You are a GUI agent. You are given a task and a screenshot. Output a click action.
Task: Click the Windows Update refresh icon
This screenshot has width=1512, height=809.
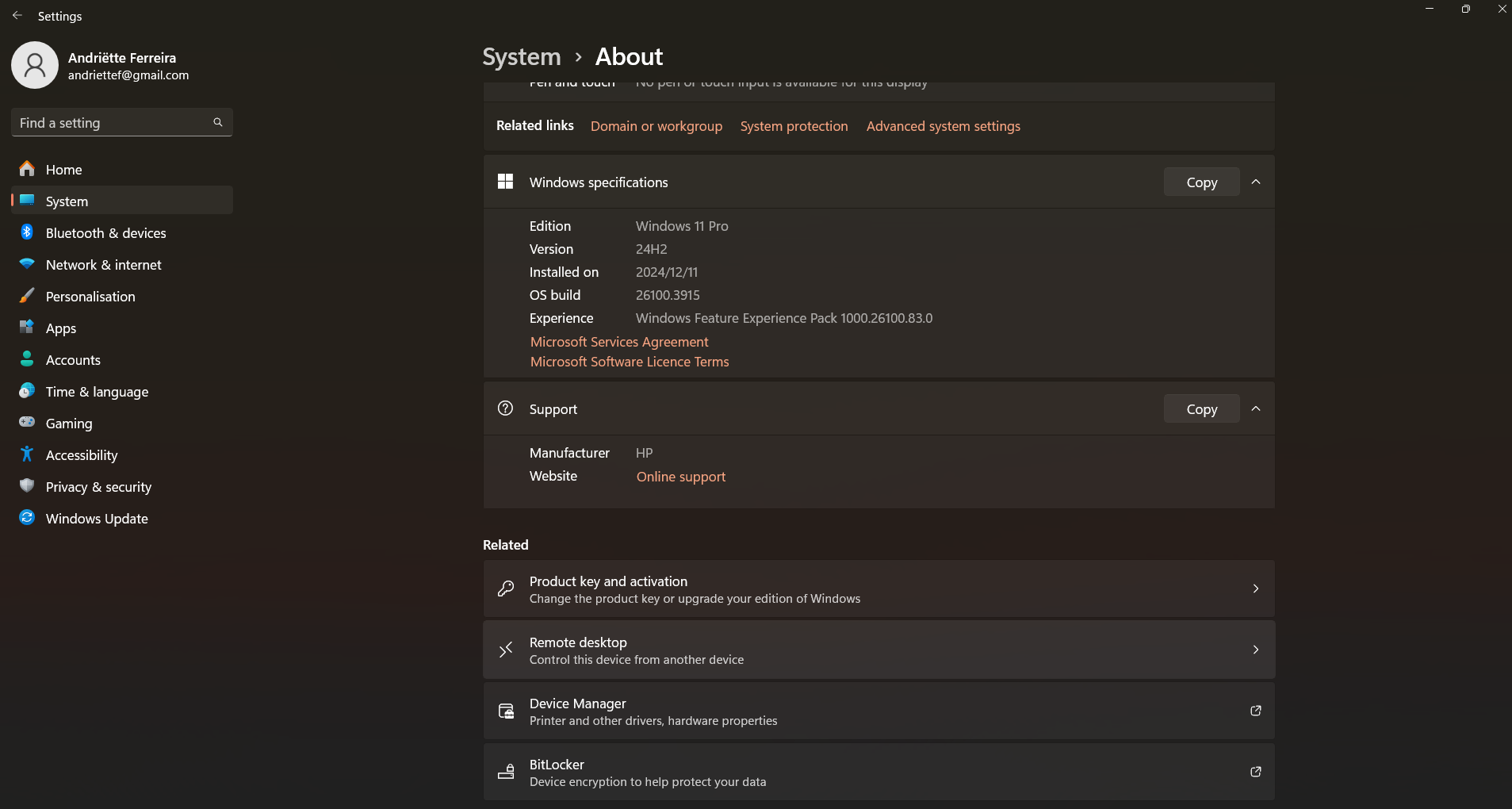tap(27, 518)
